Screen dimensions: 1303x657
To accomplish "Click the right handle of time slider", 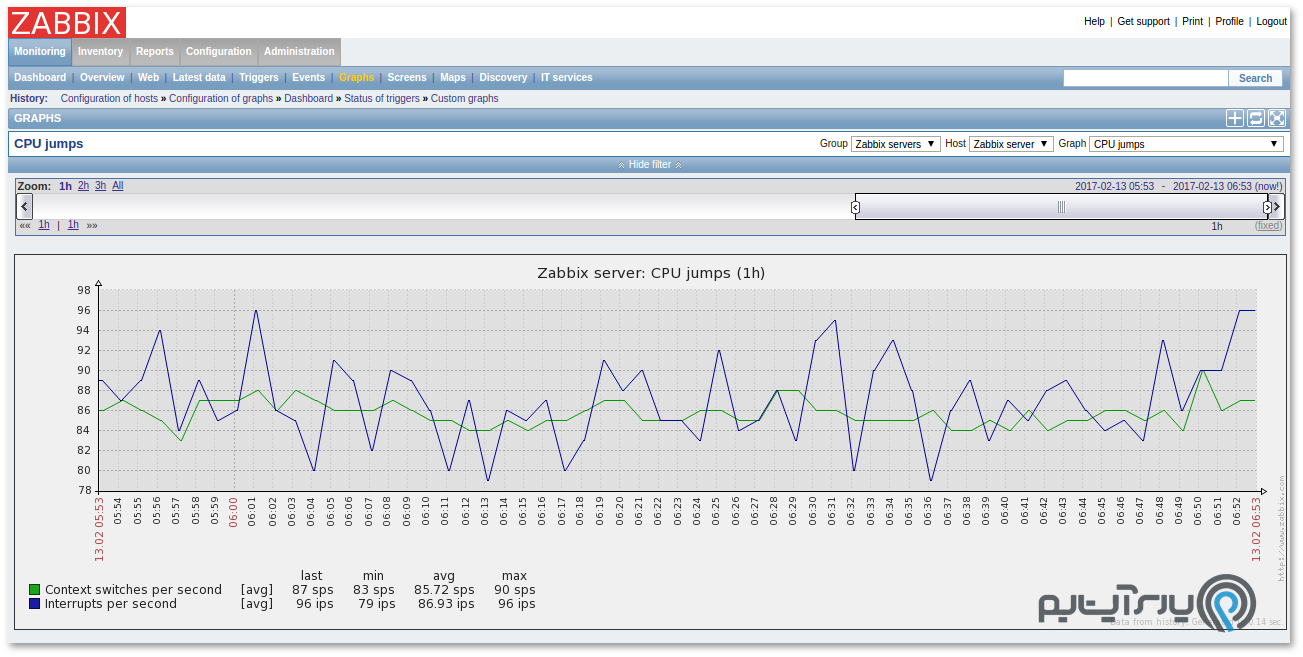I will point(1267,207).
